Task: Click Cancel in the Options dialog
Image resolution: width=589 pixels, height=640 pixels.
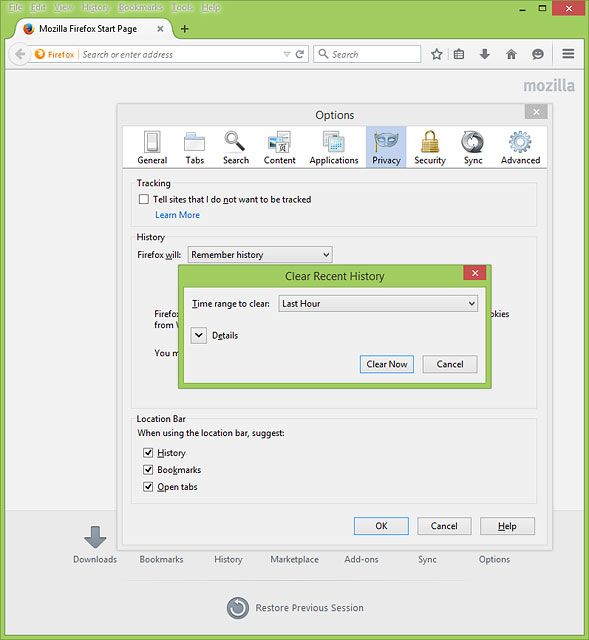Action: (x=444, y=526)
